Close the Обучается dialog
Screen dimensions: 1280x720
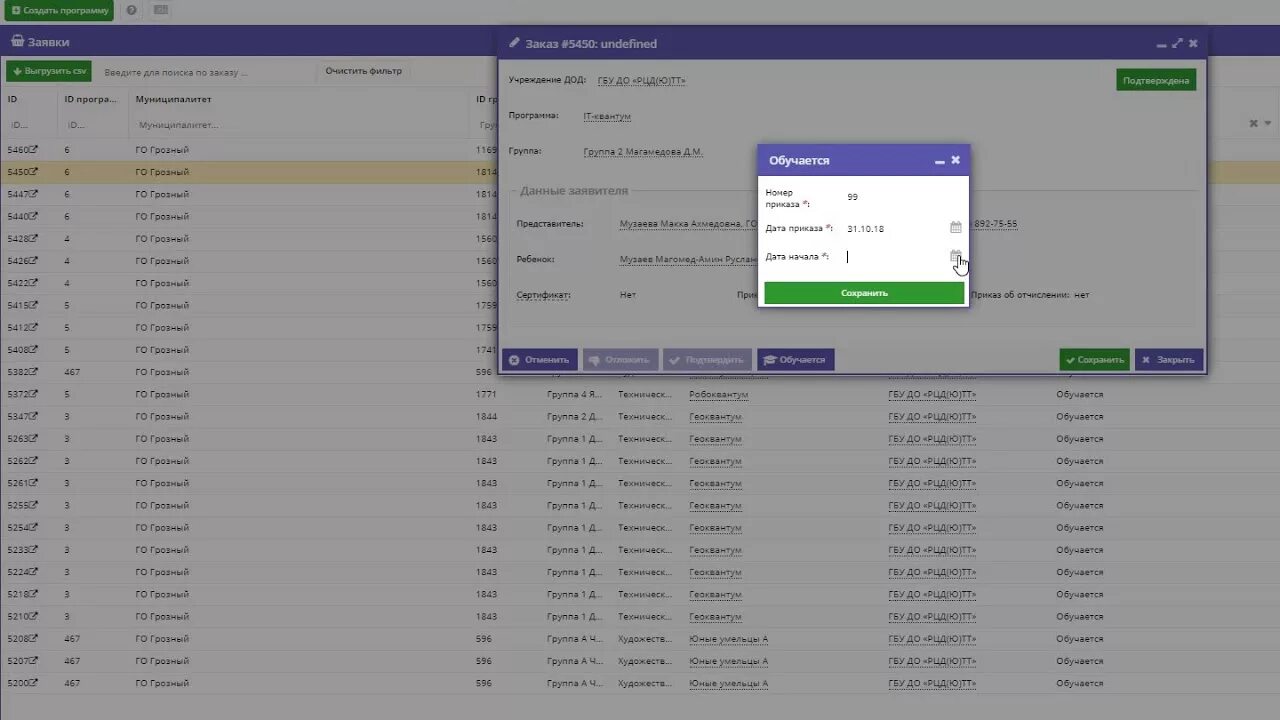tap(956, 160)
